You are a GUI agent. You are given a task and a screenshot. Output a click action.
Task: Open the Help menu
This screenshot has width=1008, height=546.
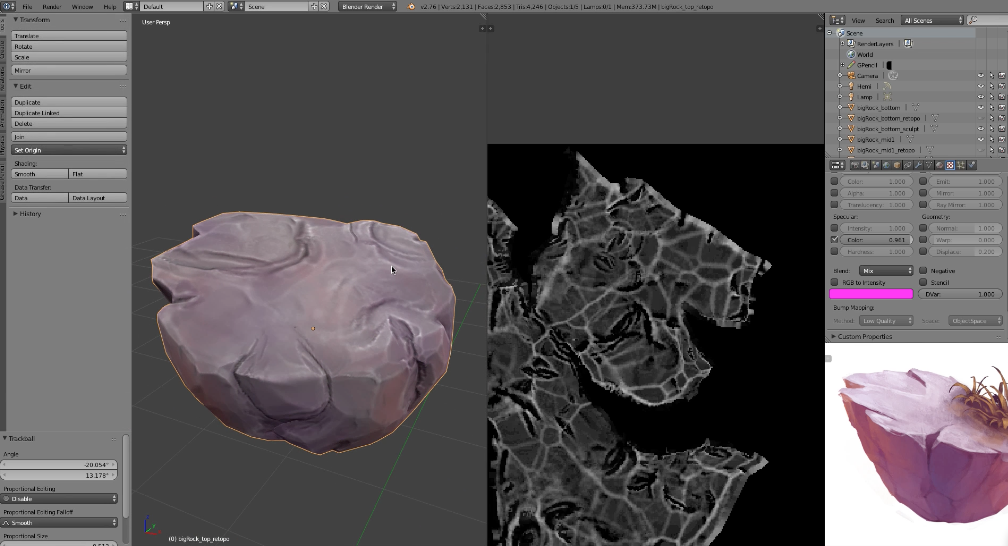tap(109, 6)
